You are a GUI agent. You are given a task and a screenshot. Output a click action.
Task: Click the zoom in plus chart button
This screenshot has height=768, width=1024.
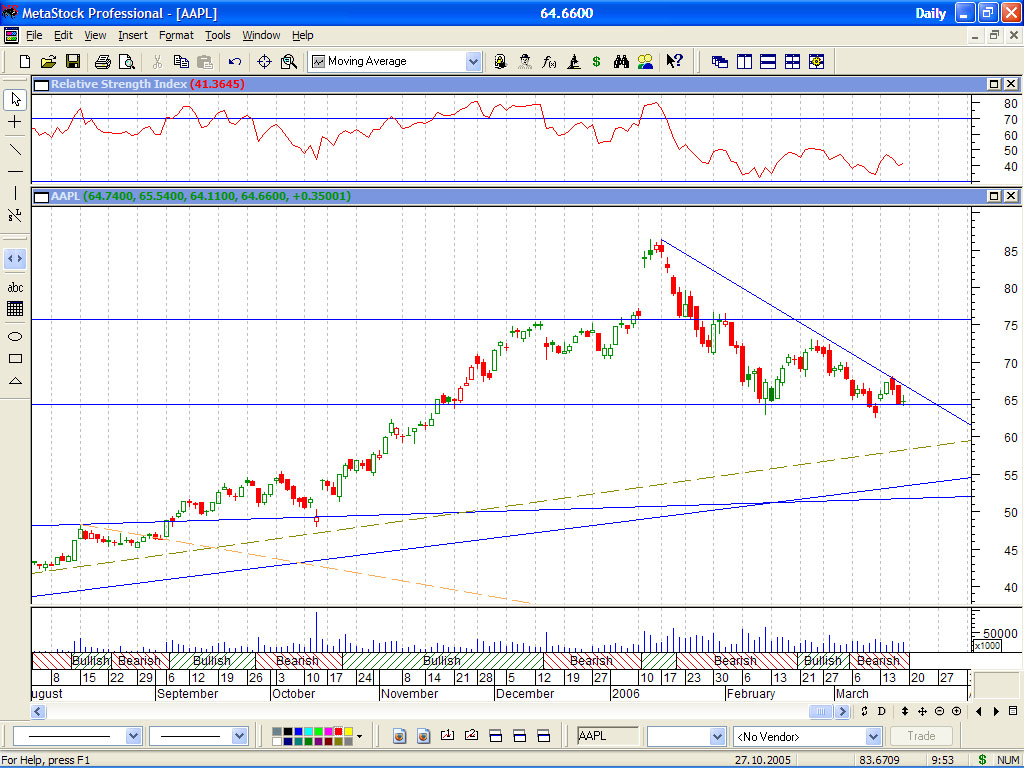pos(956,711)
